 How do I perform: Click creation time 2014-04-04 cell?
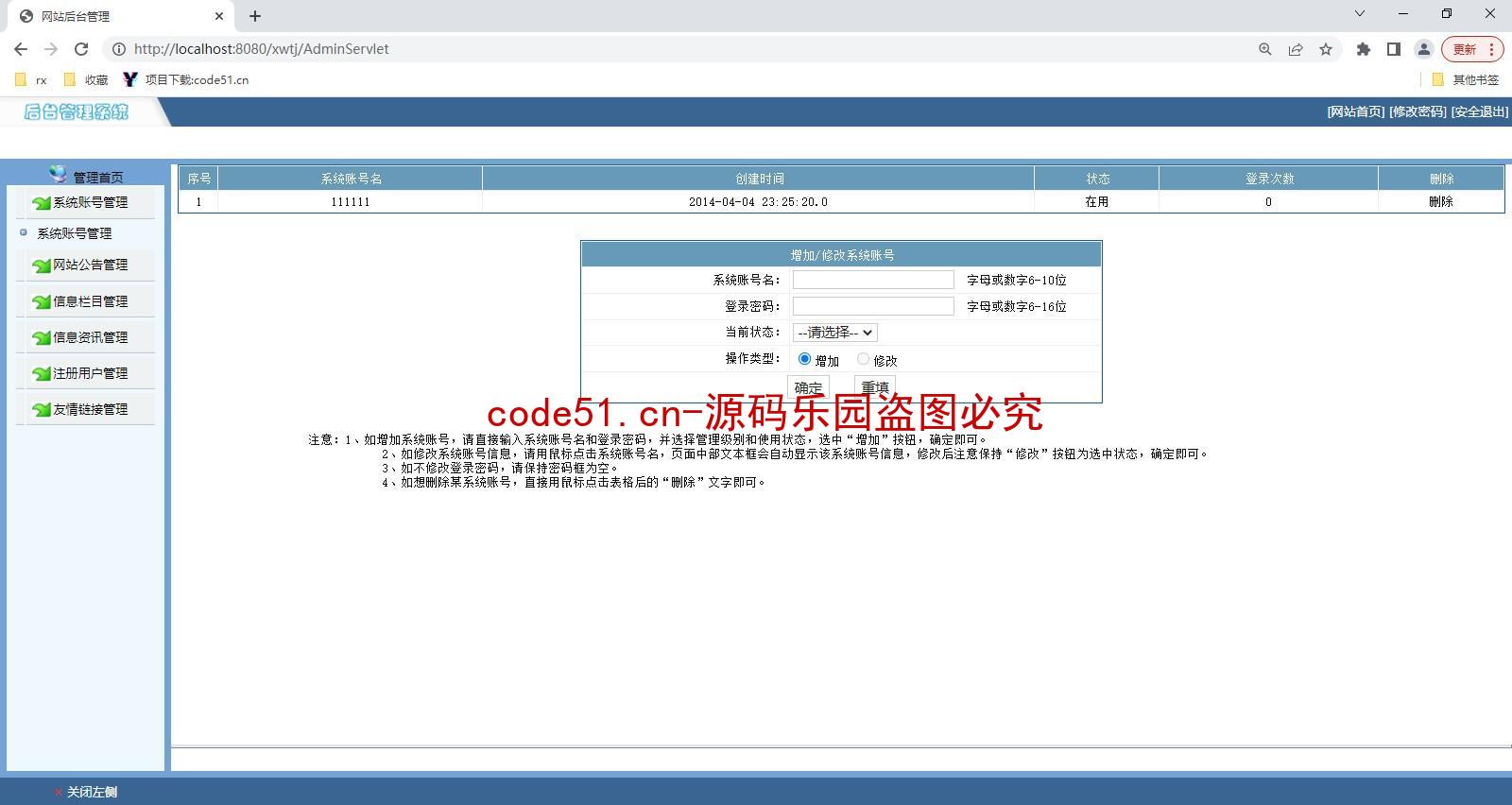(758, 202)
